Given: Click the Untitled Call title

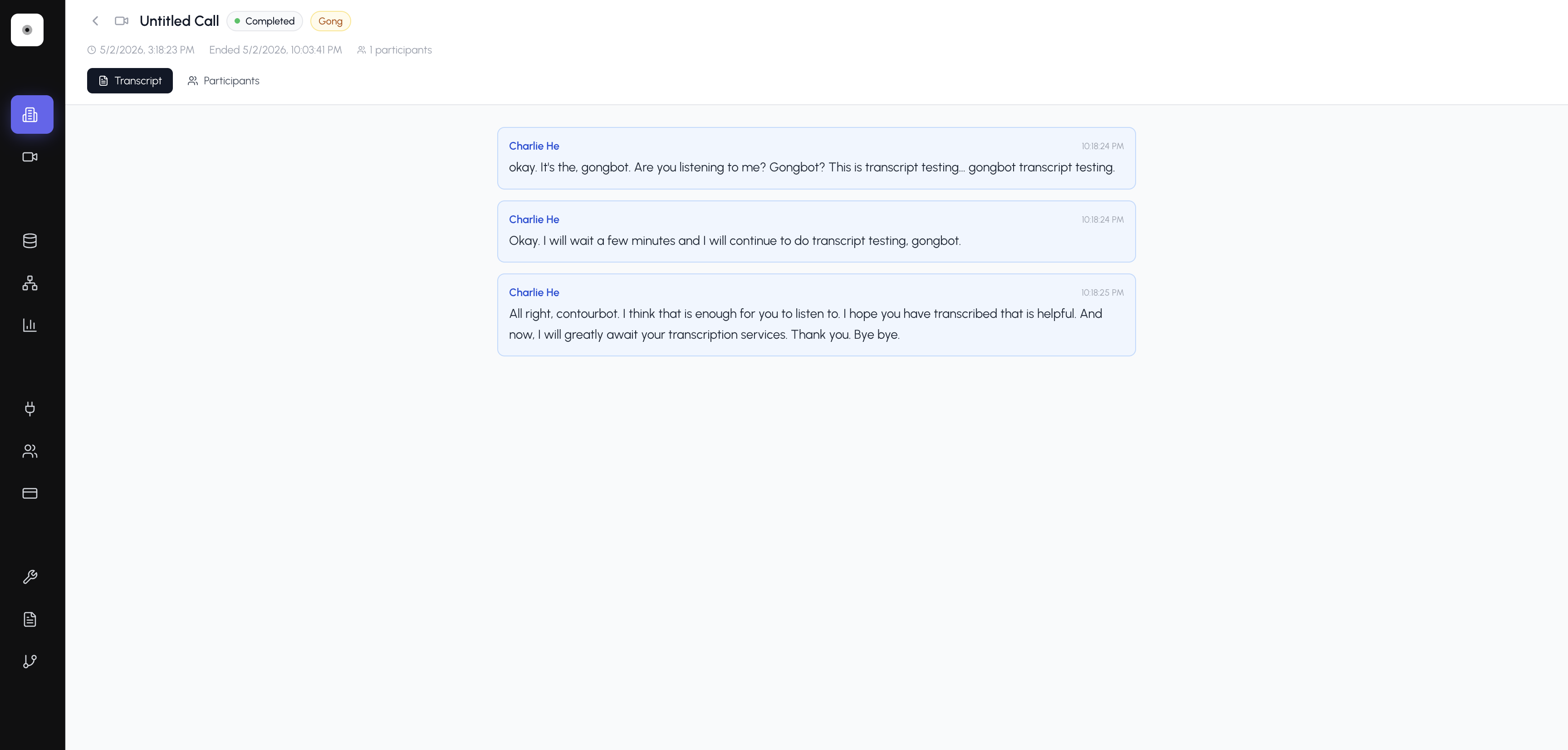Looking at the screenshot, I should pos(179,21).
